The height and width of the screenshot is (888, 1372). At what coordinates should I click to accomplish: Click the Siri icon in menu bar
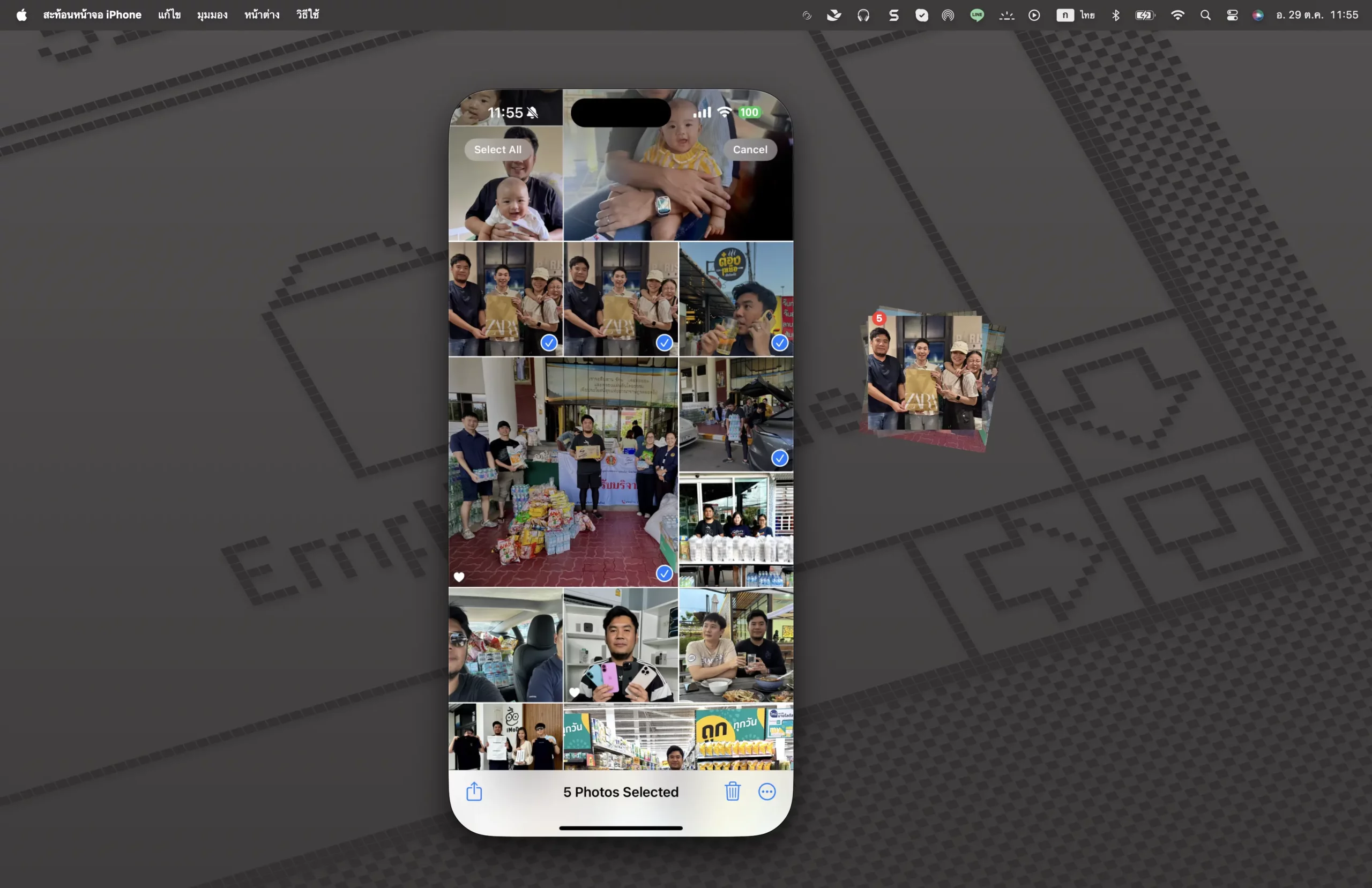click(1258, 16)
